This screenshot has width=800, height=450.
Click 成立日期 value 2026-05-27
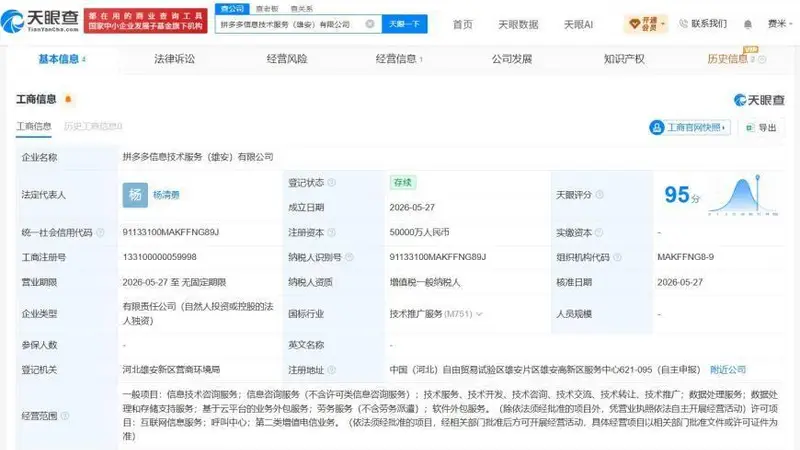coord(412,207)
